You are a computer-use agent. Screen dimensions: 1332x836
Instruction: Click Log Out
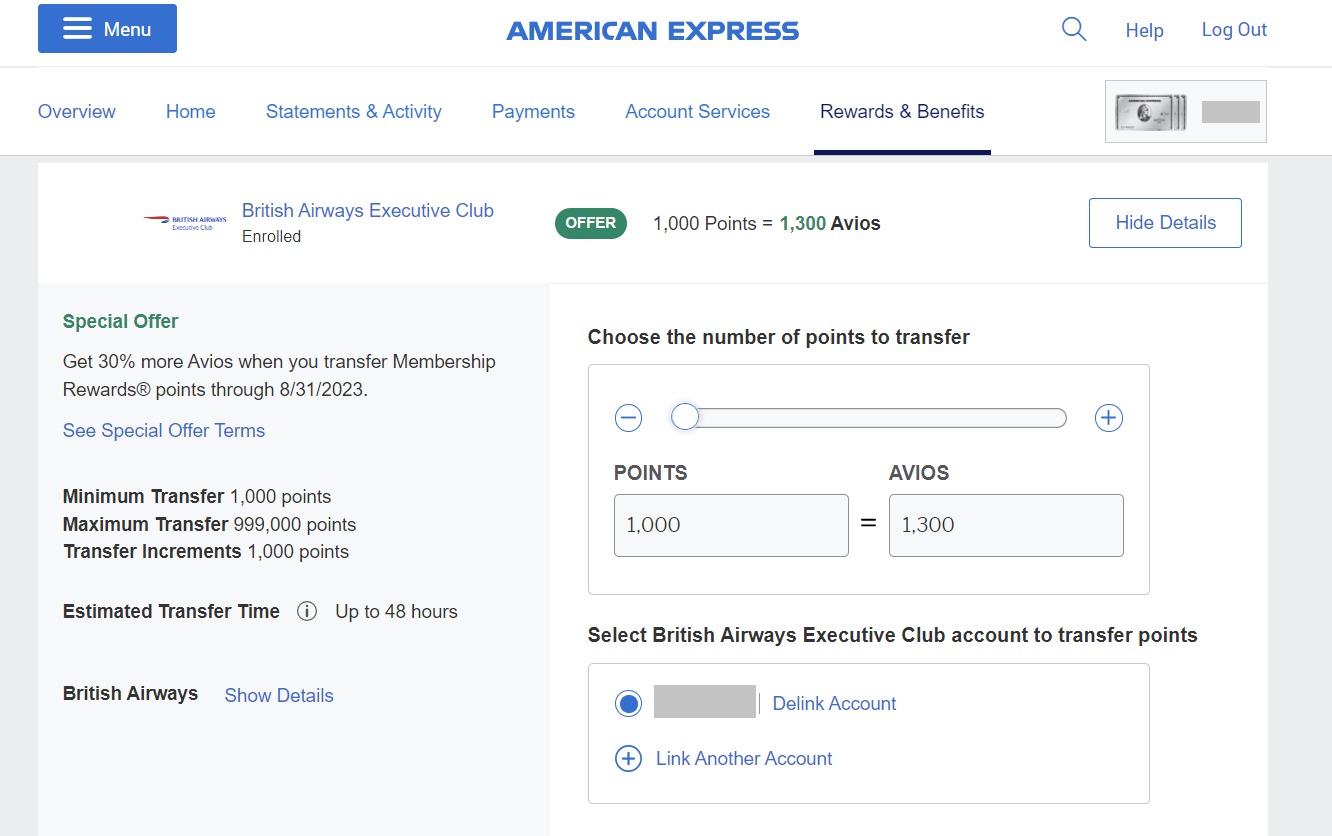1233,29
